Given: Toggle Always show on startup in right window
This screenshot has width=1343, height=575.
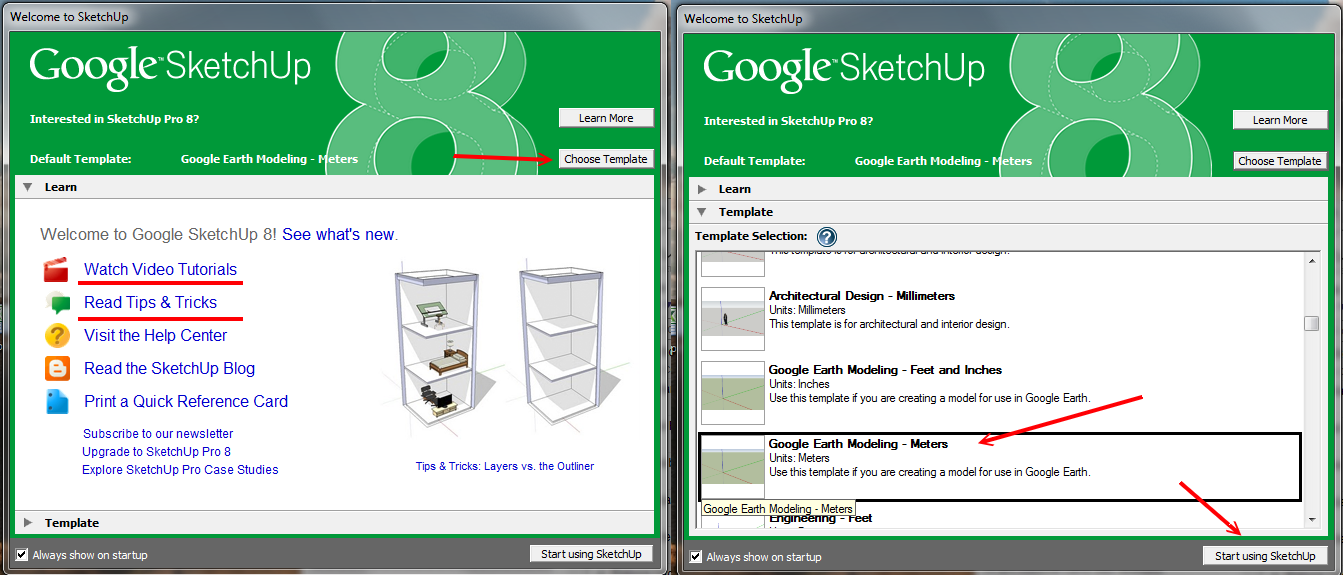Looking at the screenshot, I should [696, 556].
